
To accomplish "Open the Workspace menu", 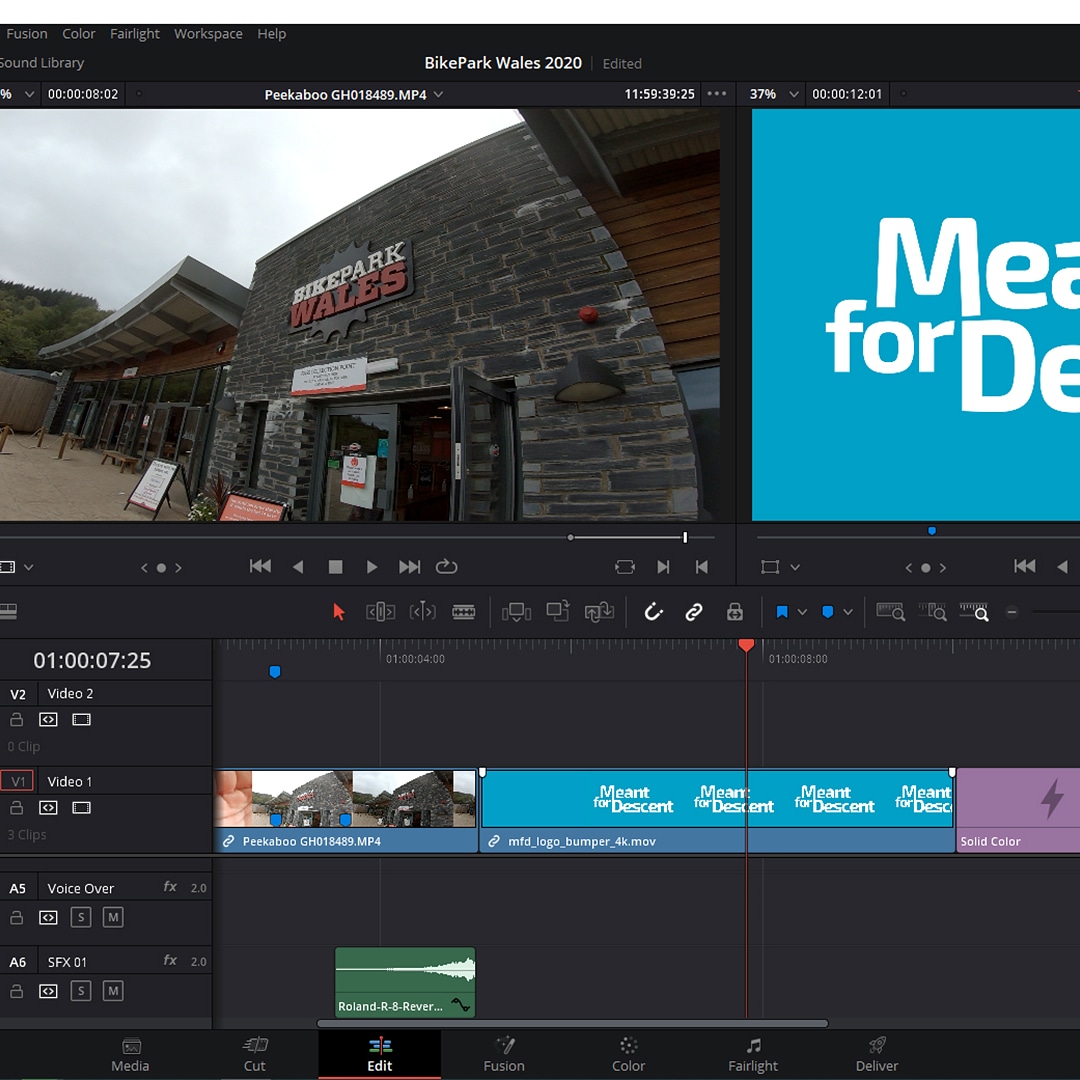I will tap(208, 34).
